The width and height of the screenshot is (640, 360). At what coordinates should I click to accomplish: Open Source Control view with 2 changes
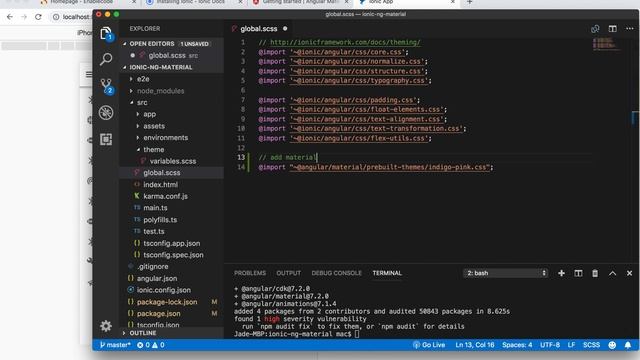[107, 86]
